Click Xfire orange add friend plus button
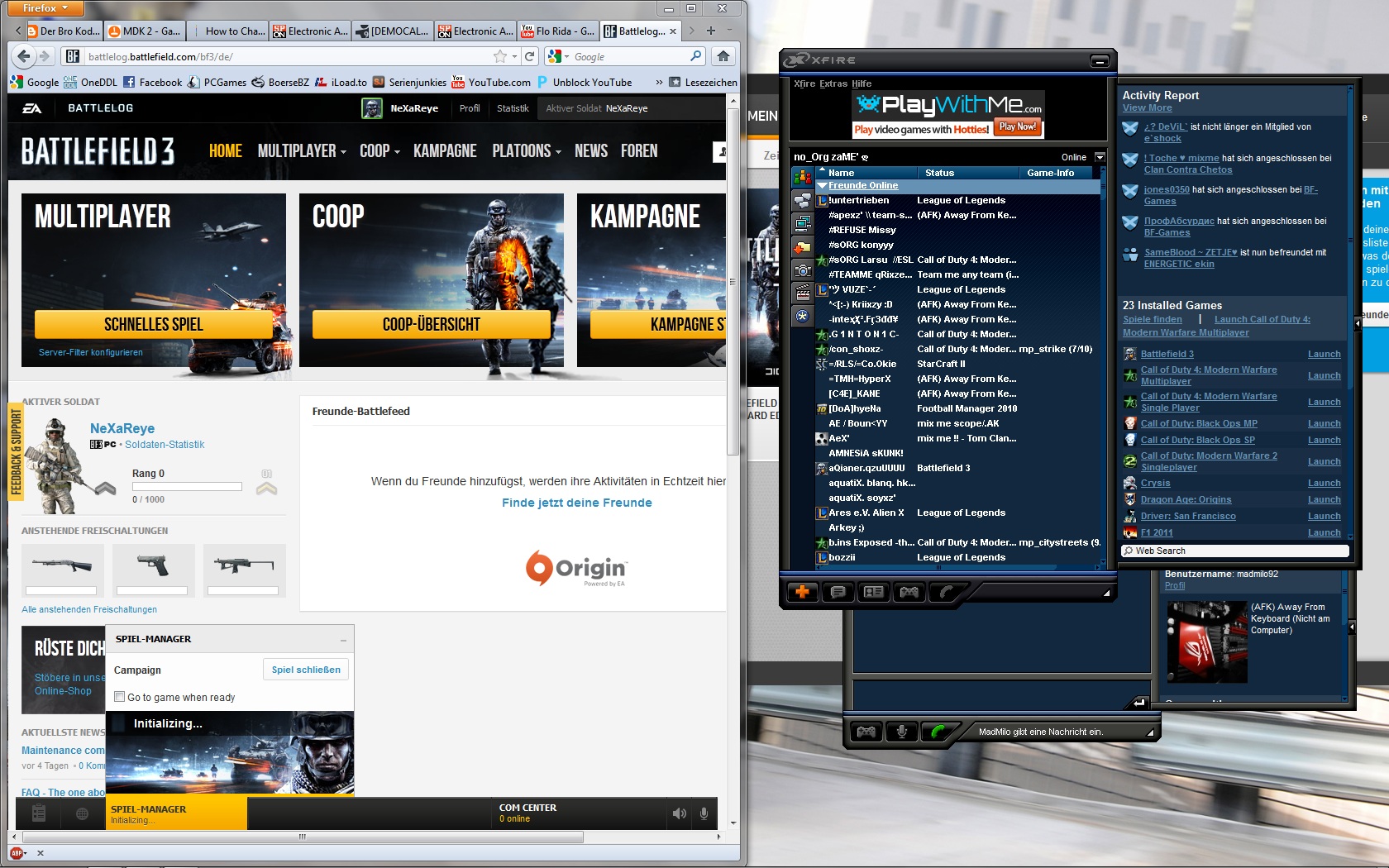 802,592
